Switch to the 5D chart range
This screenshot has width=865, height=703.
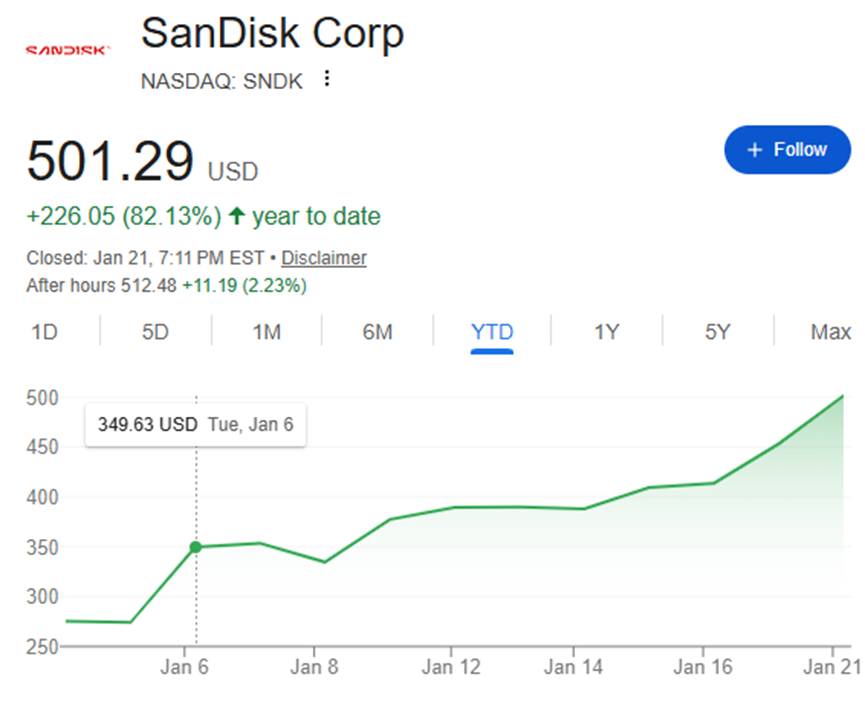pos(155,332)
